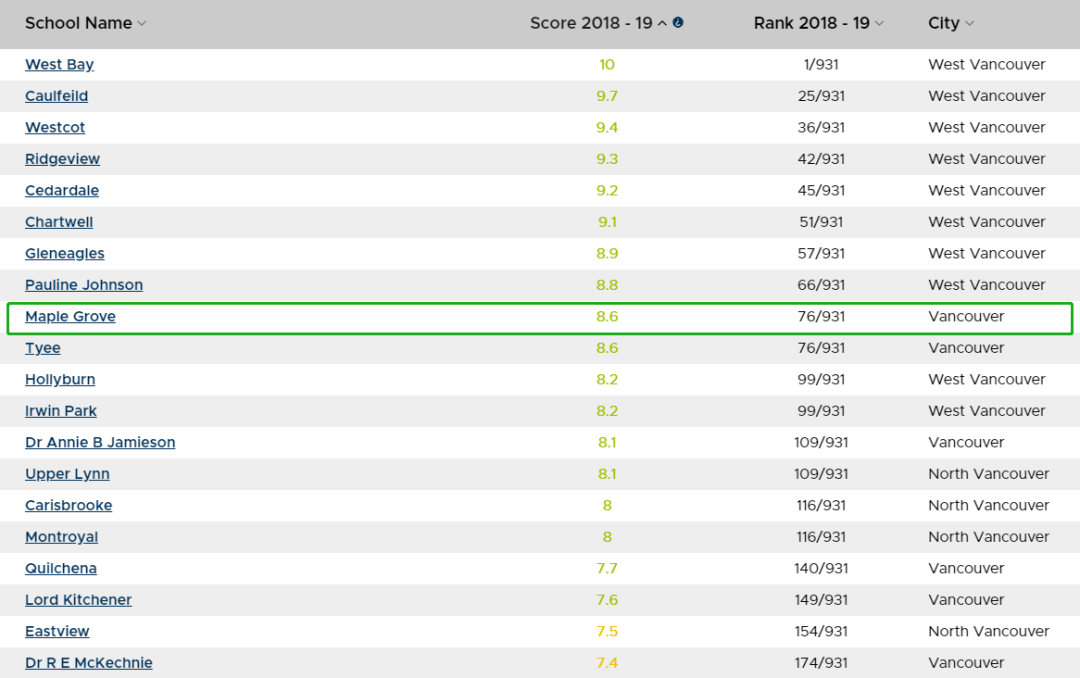Open the Caulfeild school link
The height and width of the screenshot is (678, 1080).
[56, 96]
